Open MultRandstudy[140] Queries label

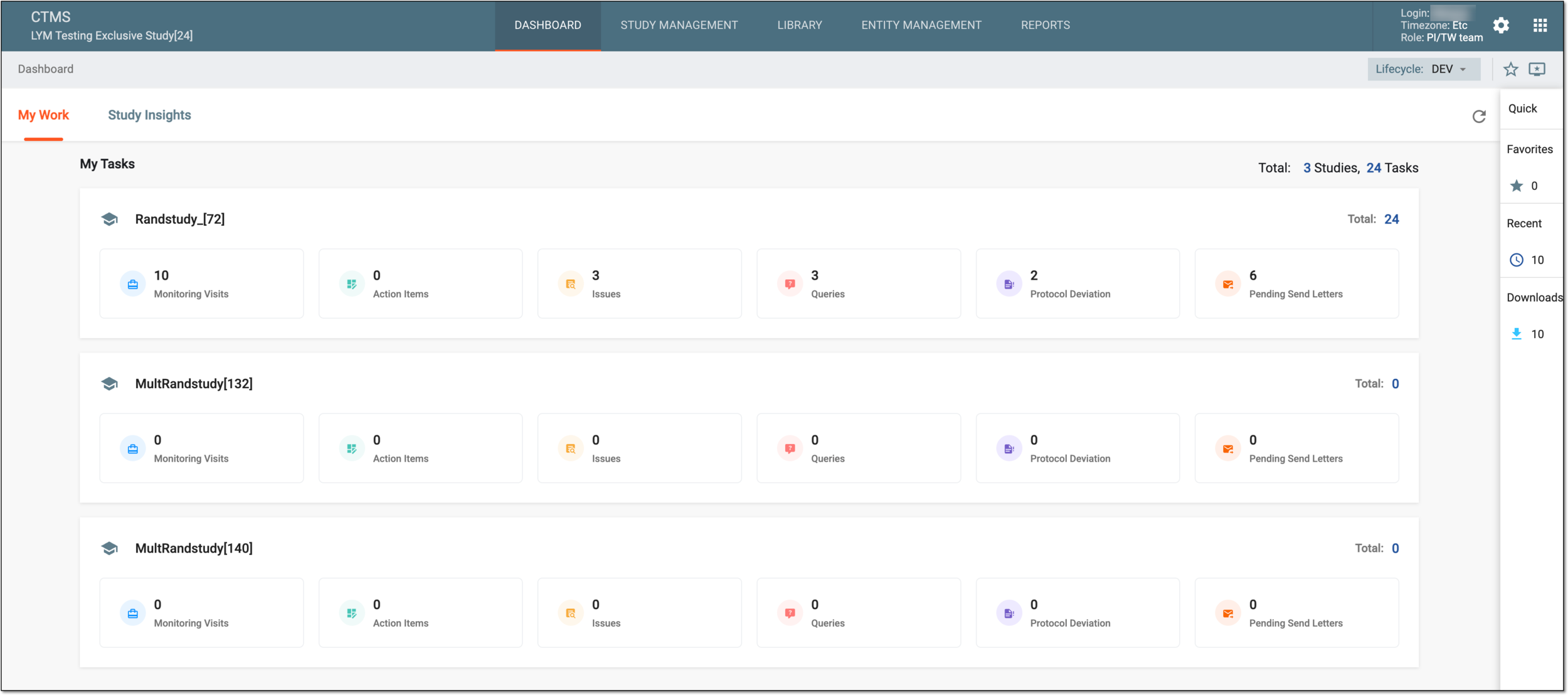click(x=828, y=623)
